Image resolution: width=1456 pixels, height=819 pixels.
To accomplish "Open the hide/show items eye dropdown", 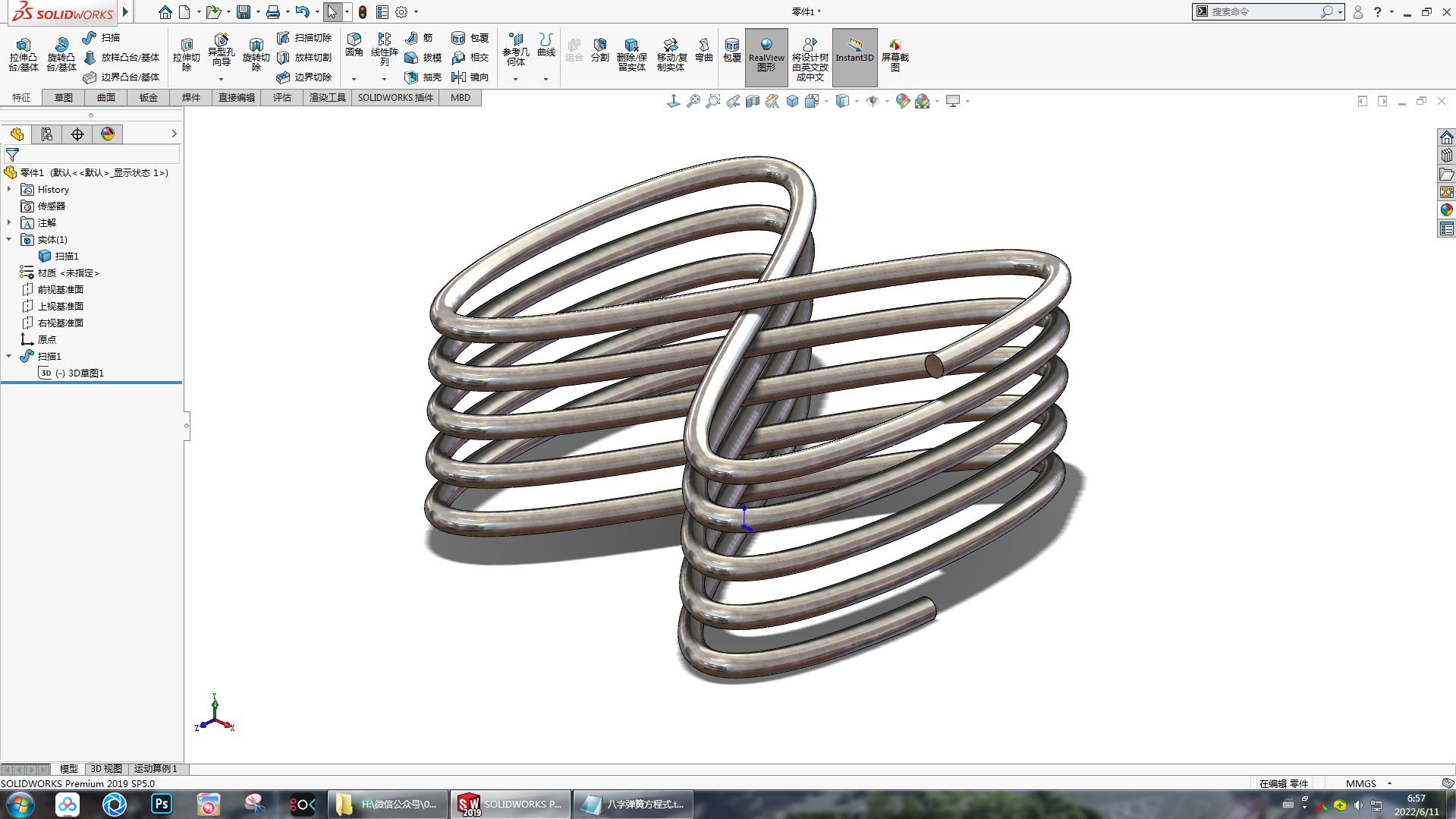I will tap(887, 101).
